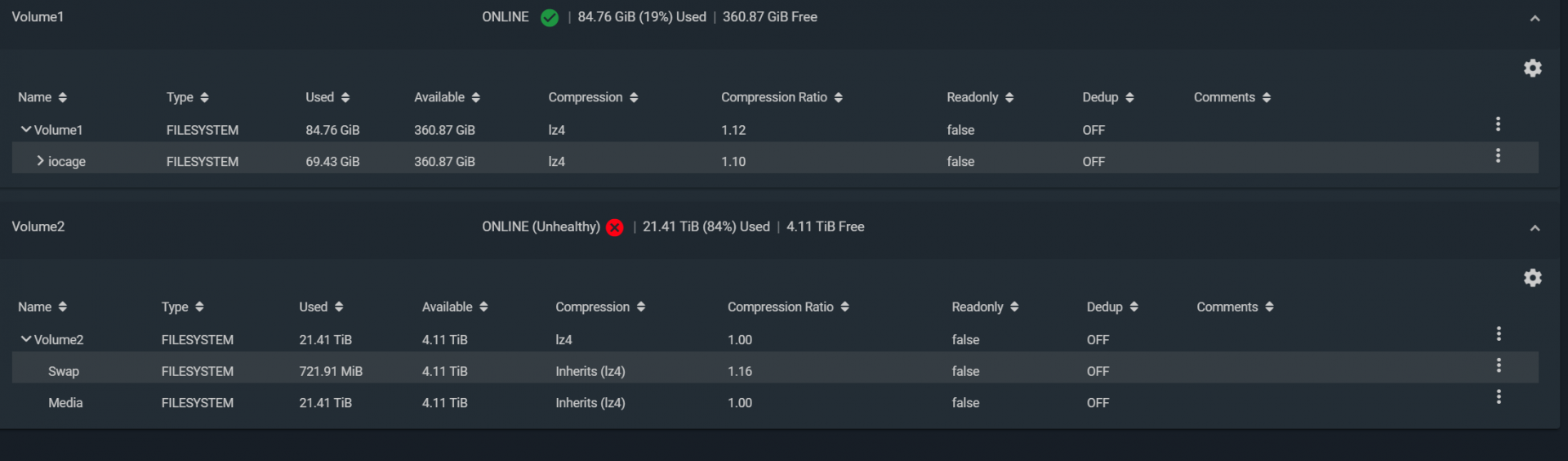Click the green healthy status icon for Volume1
The width and height of the screenshot is (1568, 461).
[x=550, y=18]
